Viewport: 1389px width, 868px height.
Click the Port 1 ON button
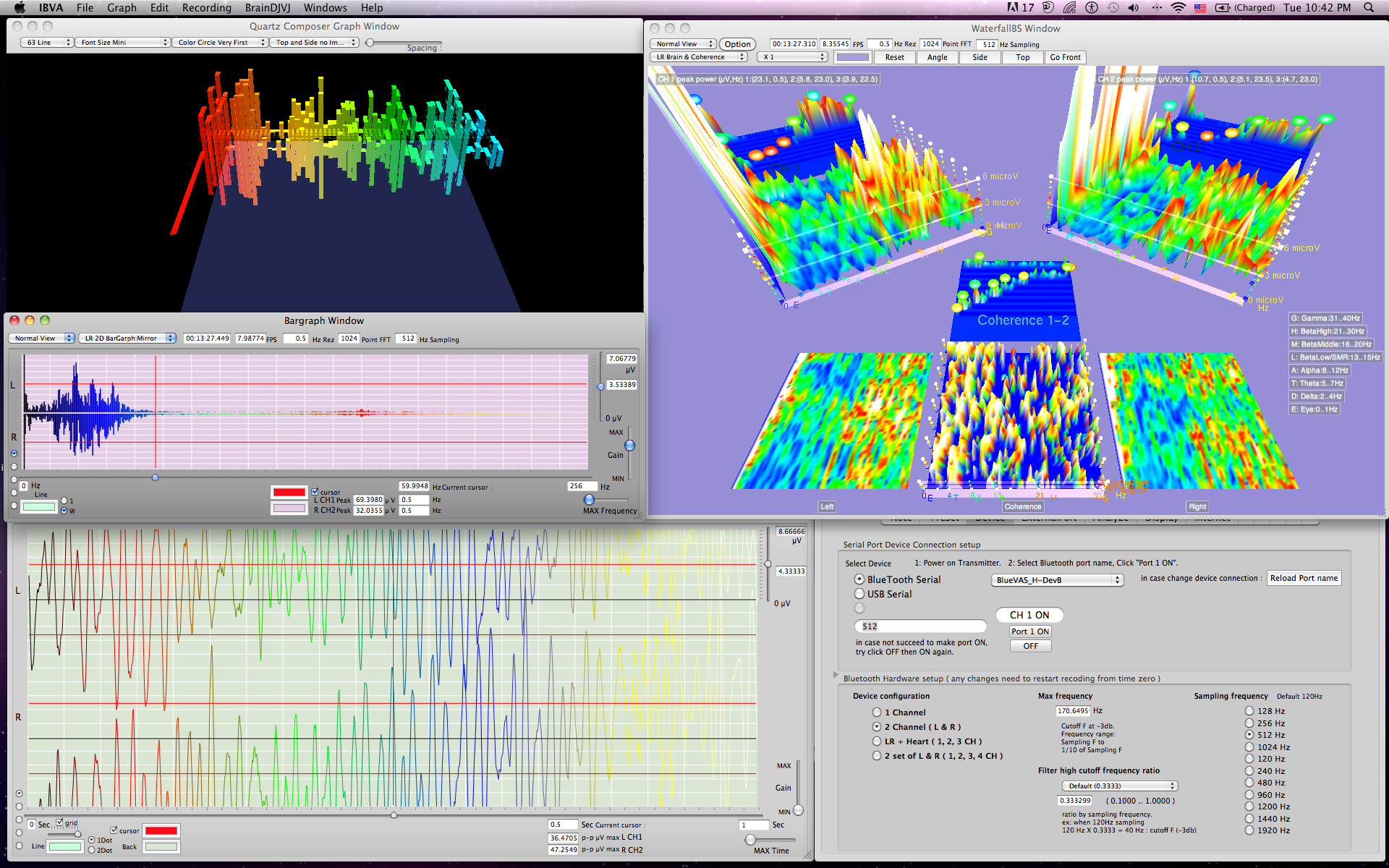[1030, 631]
